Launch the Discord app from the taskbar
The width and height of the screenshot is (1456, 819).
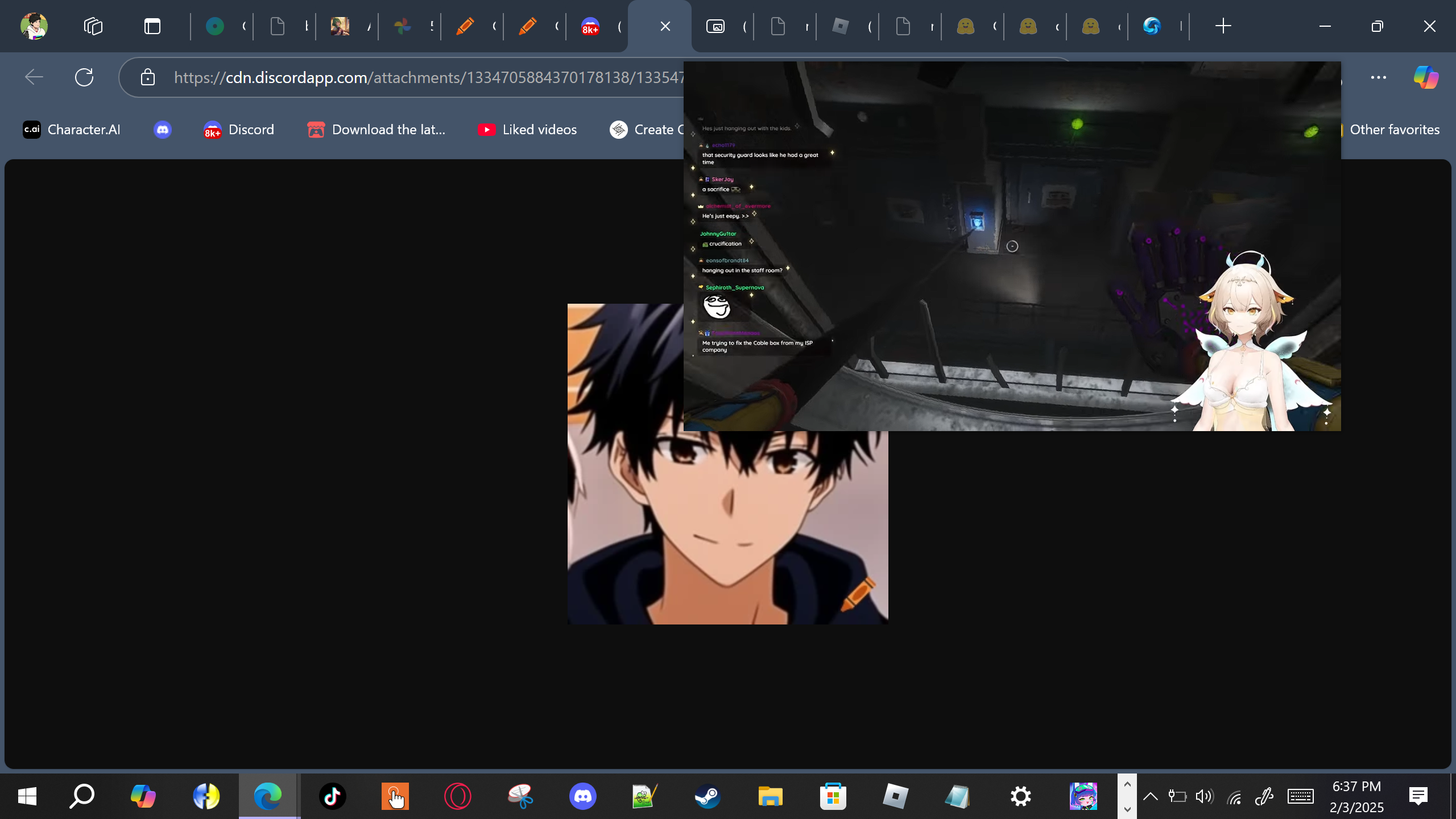[582, 796]
